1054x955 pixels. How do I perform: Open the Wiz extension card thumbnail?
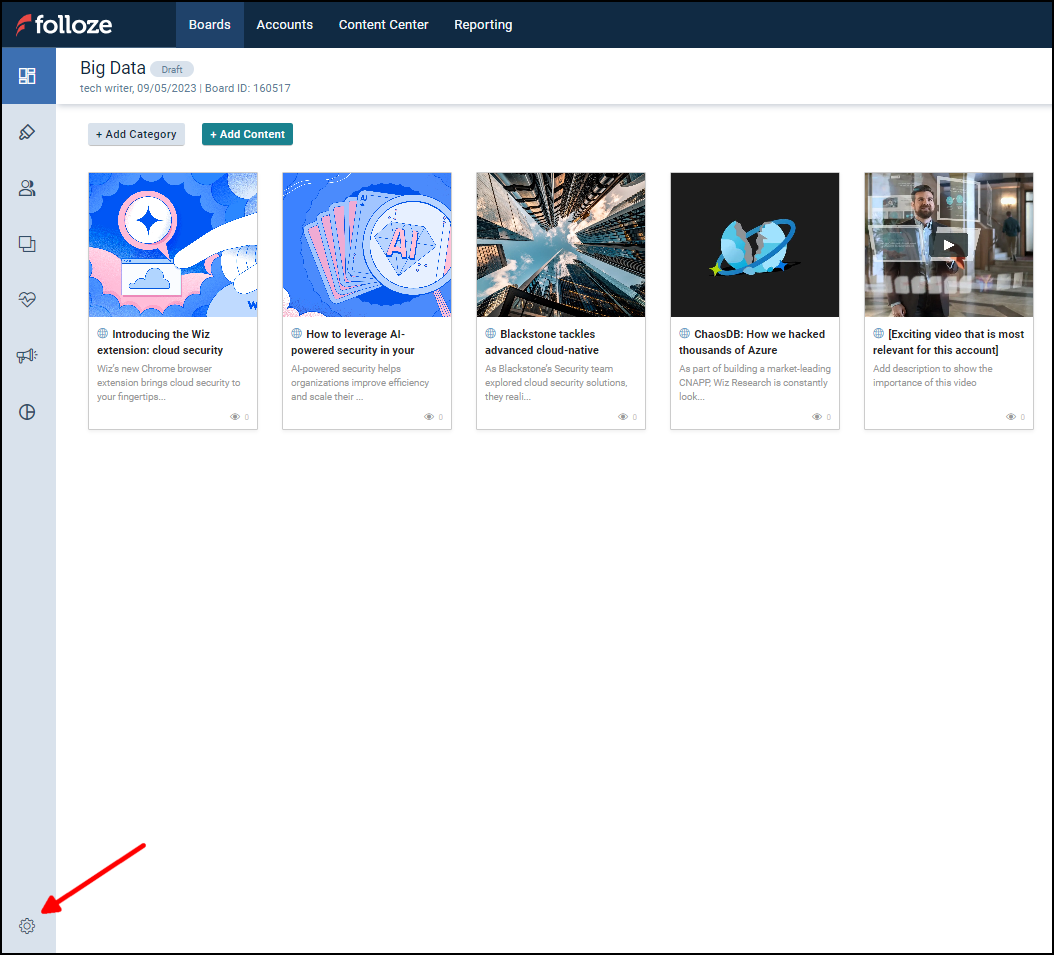coord(173,245)
